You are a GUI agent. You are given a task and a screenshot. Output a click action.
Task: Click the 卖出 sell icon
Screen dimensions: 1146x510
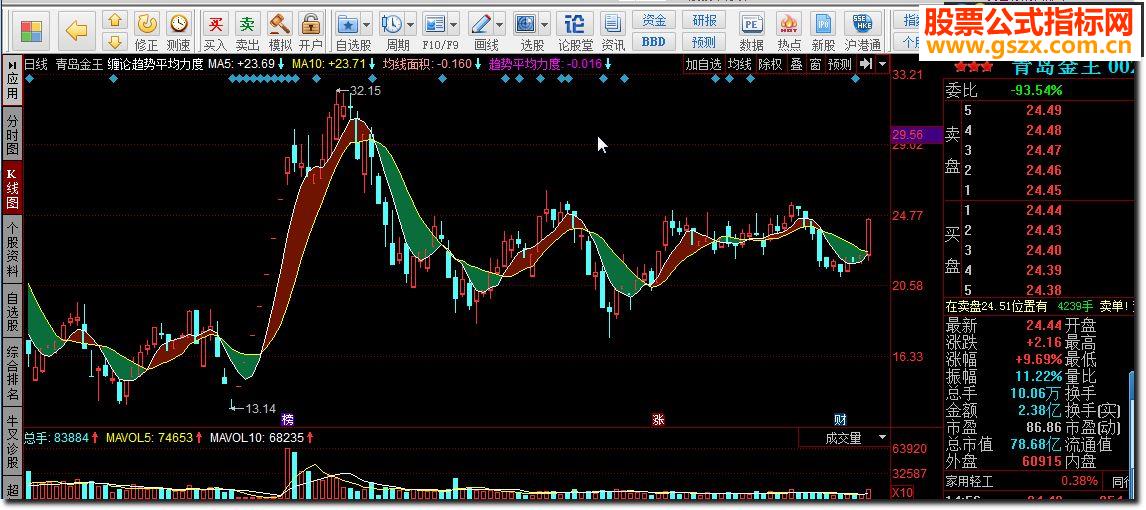[248, 32]
